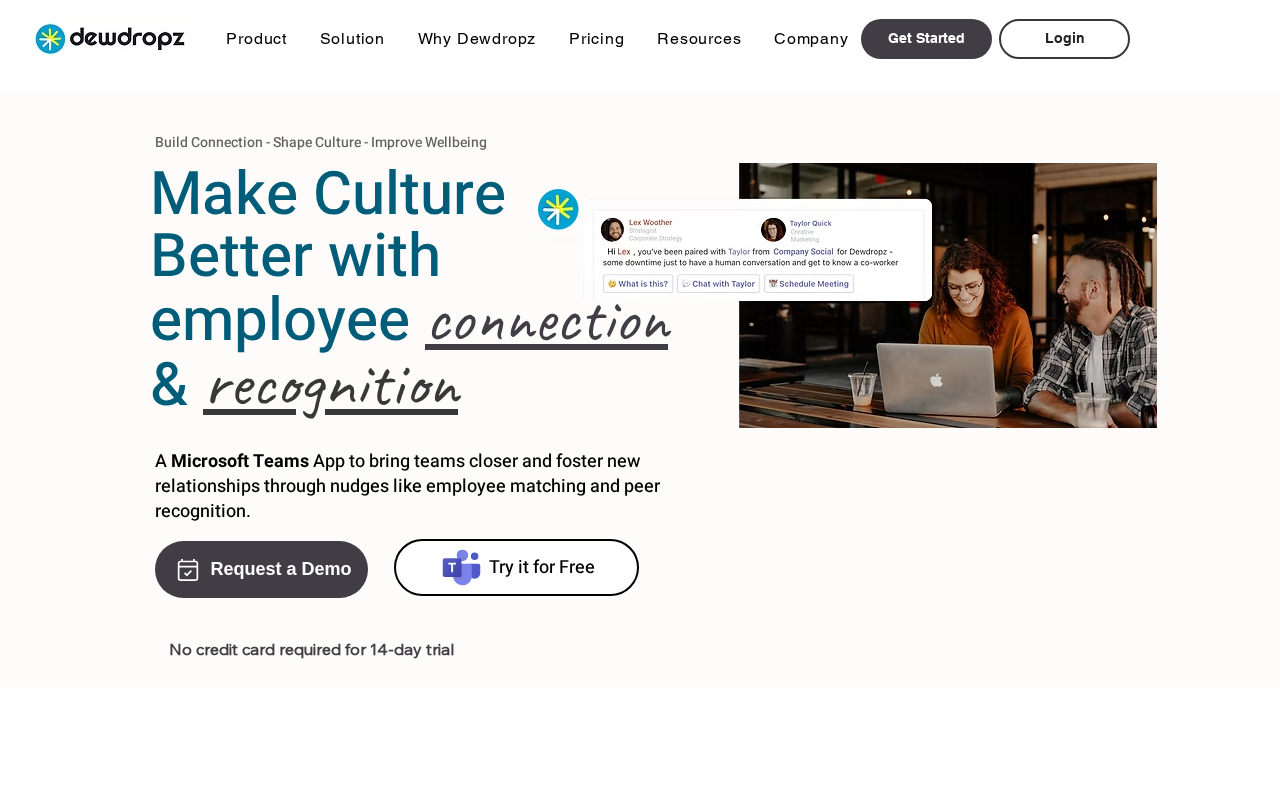Click the calendar icon on Request a Demo
This screenshot has width=1280, height=800.
(188, 570)
